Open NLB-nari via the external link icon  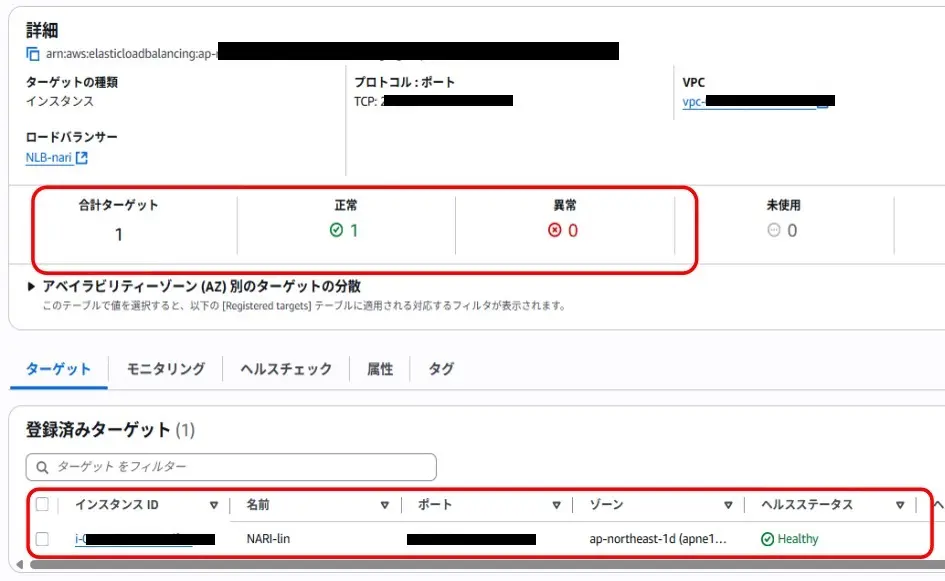(80, 157)
